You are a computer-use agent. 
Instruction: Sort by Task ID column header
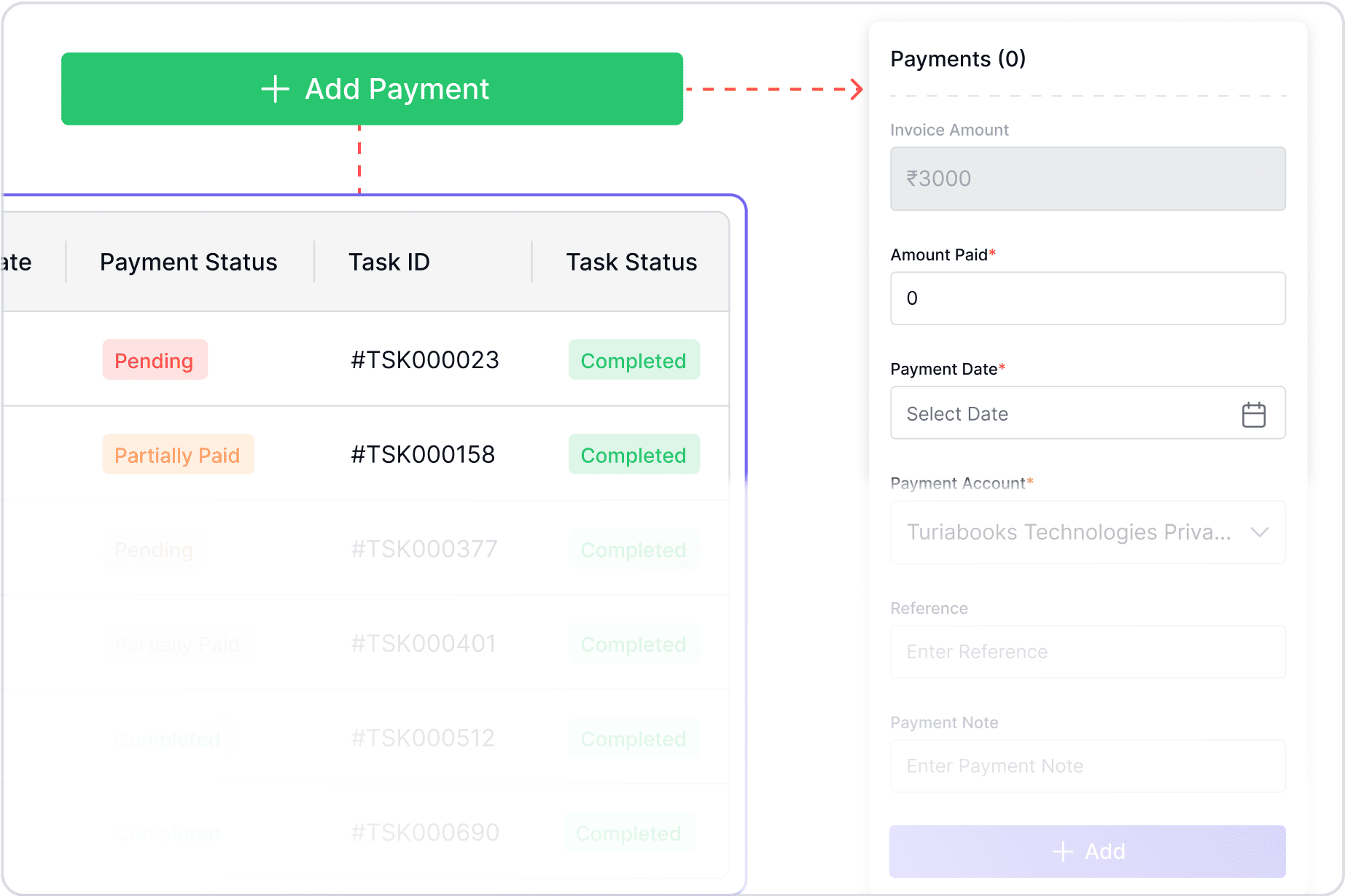click(389, 262)
